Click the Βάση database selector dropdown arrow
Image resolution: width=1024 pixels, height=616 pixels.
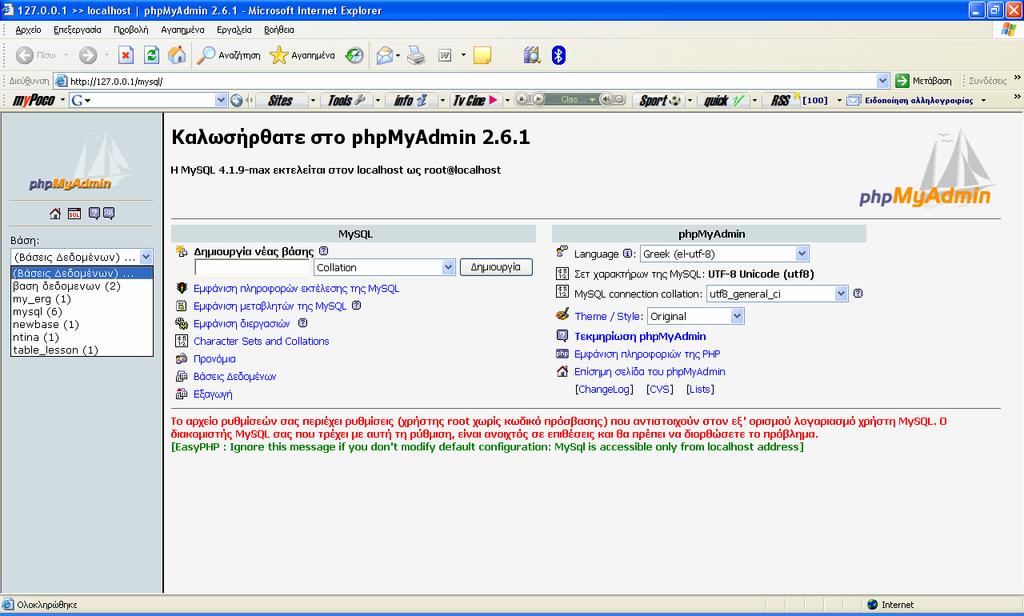point(146,257)
